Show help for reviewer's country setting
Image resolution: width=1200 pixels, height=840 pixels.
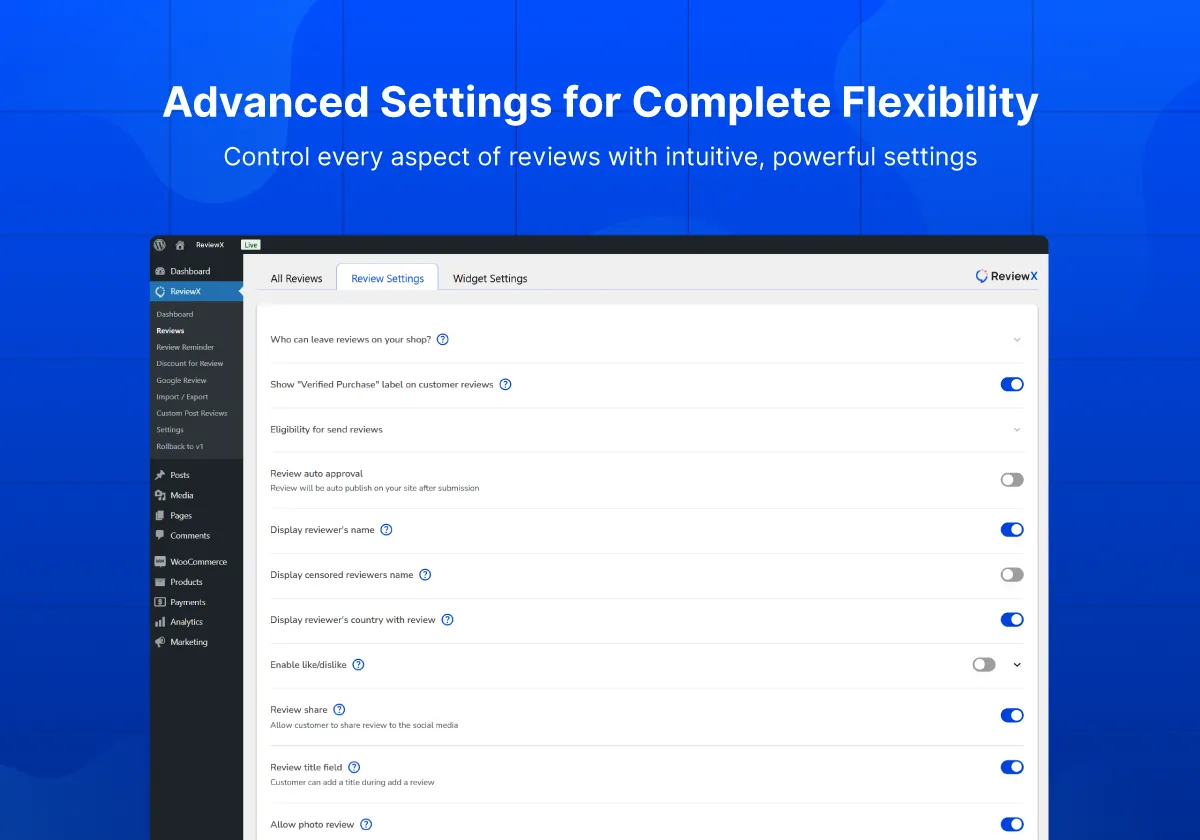click(447, 620)
